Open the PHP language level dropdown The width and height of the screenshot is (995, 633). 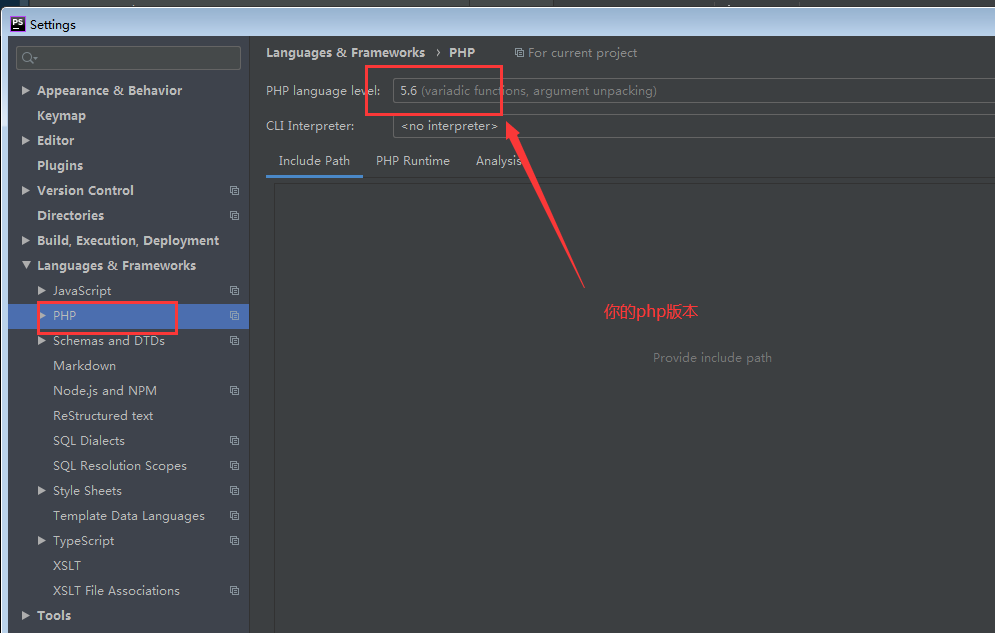[690, 91]
